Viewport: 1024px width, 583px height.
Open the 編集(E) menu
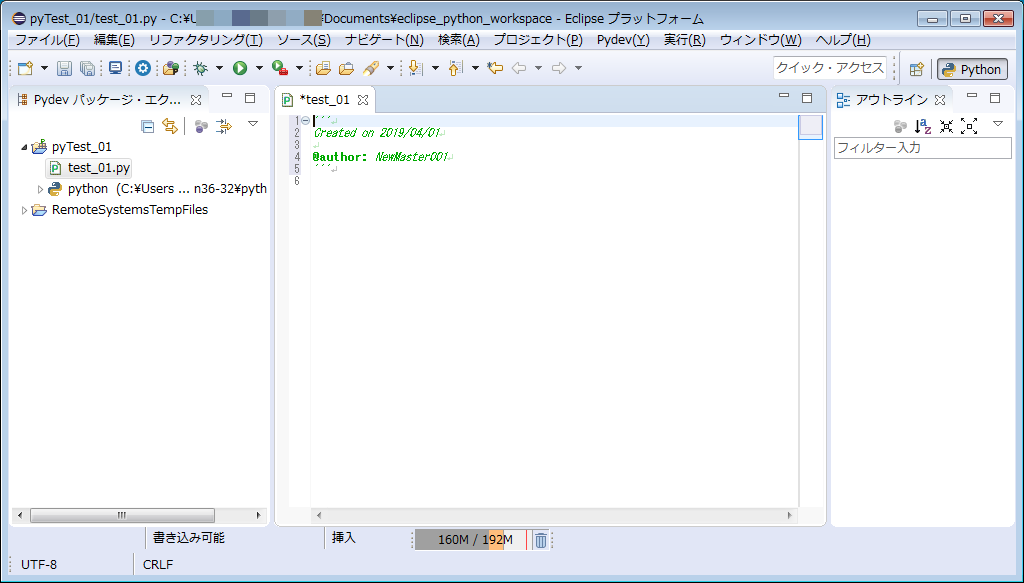[114, 40]
